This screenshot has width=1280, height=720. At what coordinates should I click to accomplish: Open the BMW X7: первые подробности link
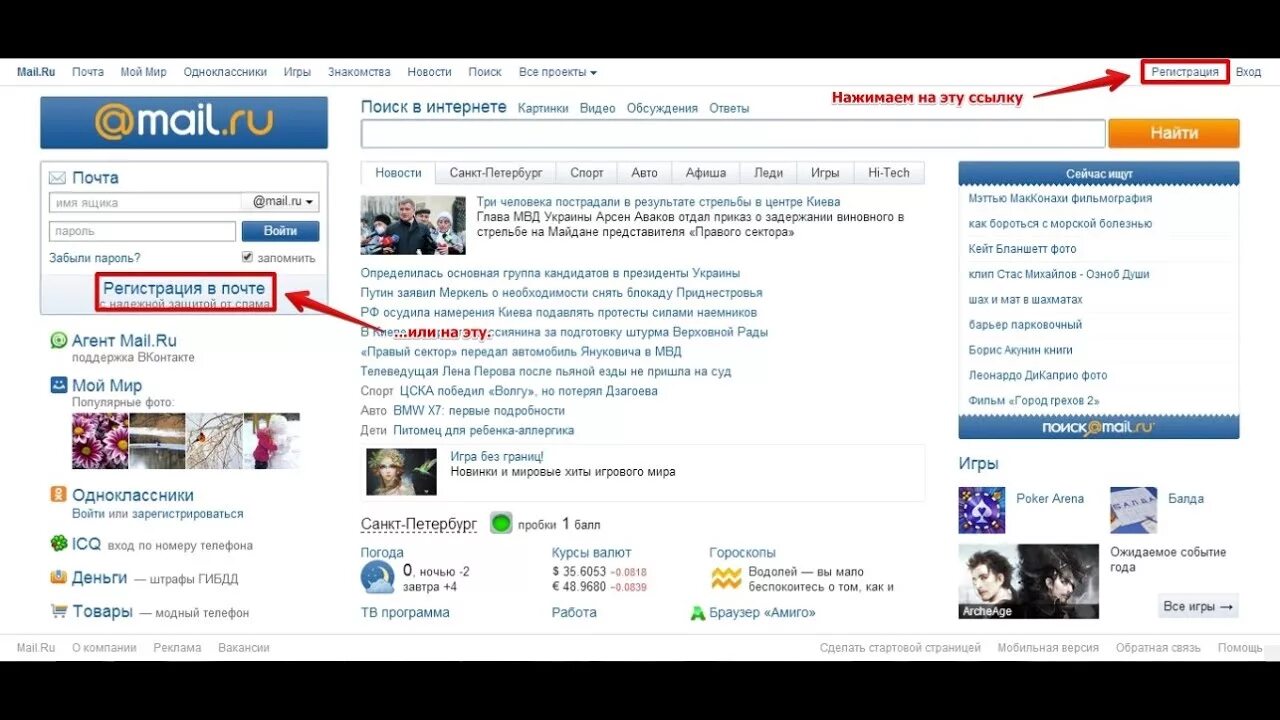479,411
